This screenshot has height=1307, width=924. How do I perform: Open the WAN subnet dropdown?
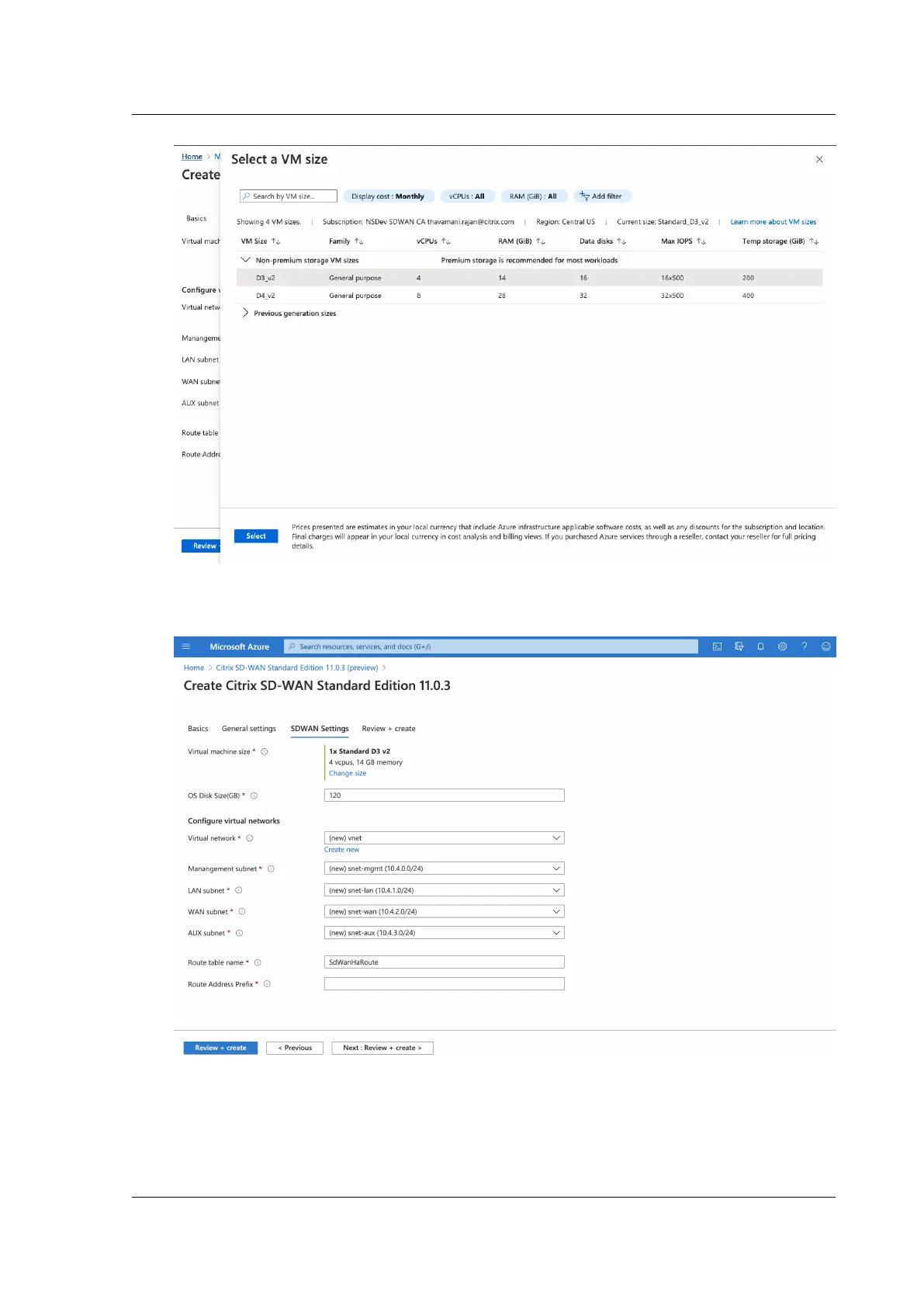[444, 911]
